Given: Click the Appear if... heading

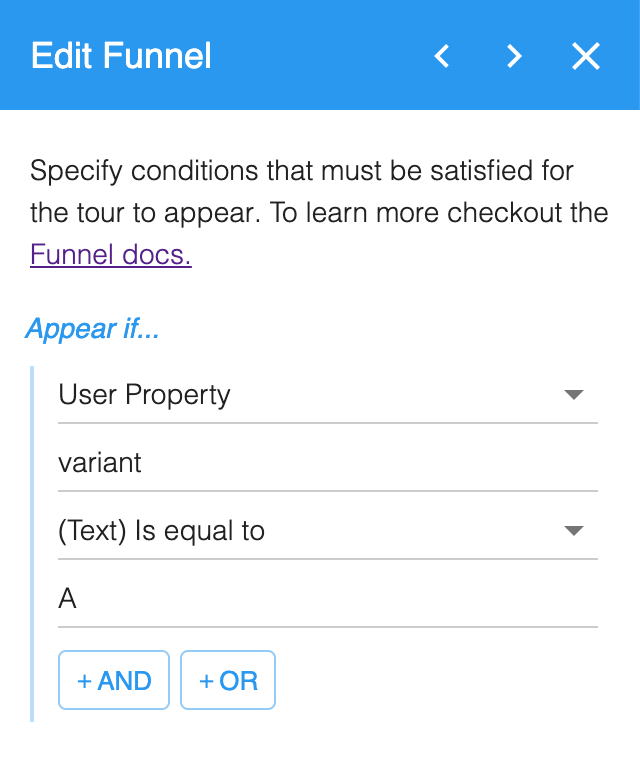Looking at the screenshot, I should (92, 329).
